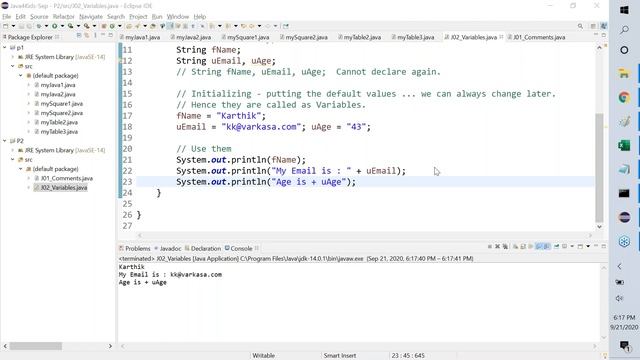Switch to the Javadoc tab
Image resolution: width=640 pixels, height=360 pixels.
(168, 249)
